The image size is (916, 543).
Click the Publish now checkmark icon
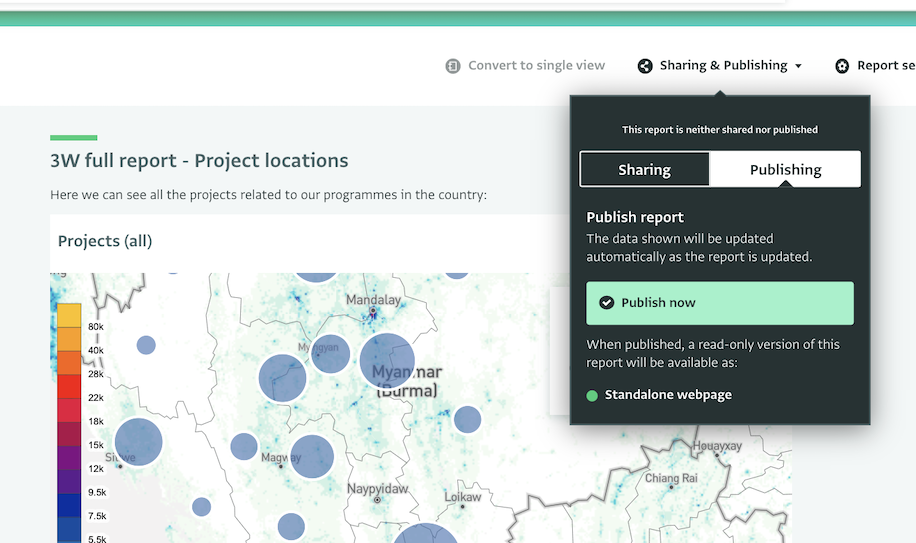(x=606, y=302)
